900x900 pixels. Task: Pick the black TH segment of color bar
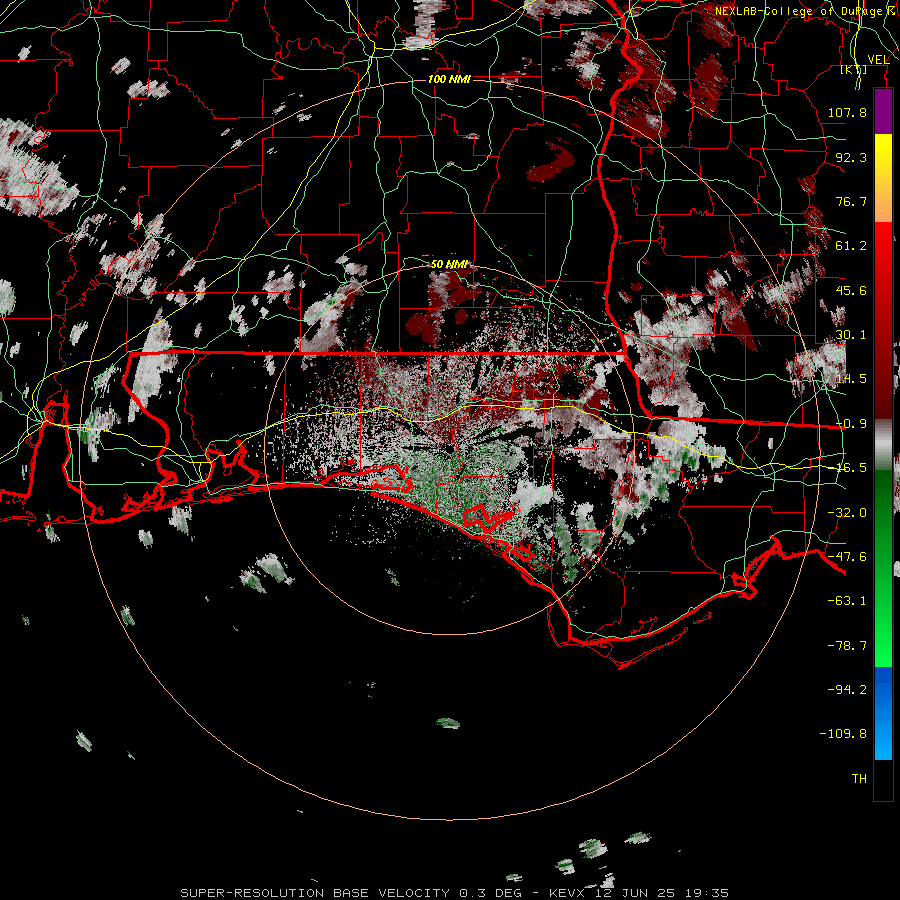(883, 779)
